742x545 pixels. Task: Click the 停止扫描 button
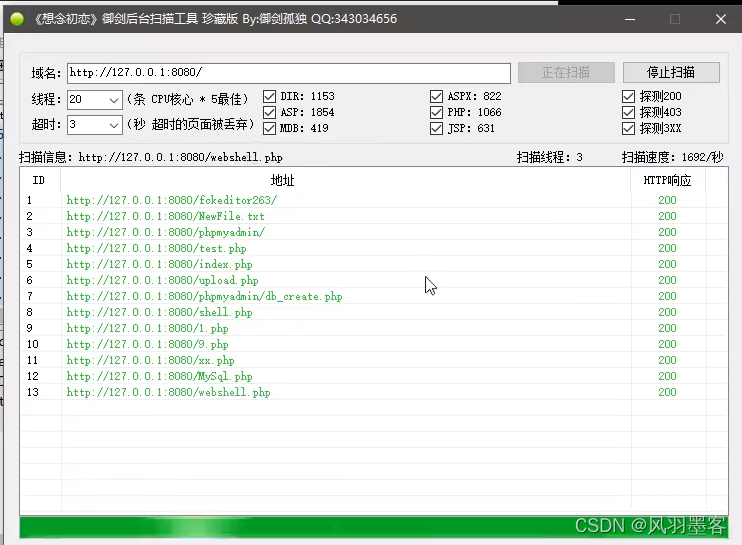671,72
